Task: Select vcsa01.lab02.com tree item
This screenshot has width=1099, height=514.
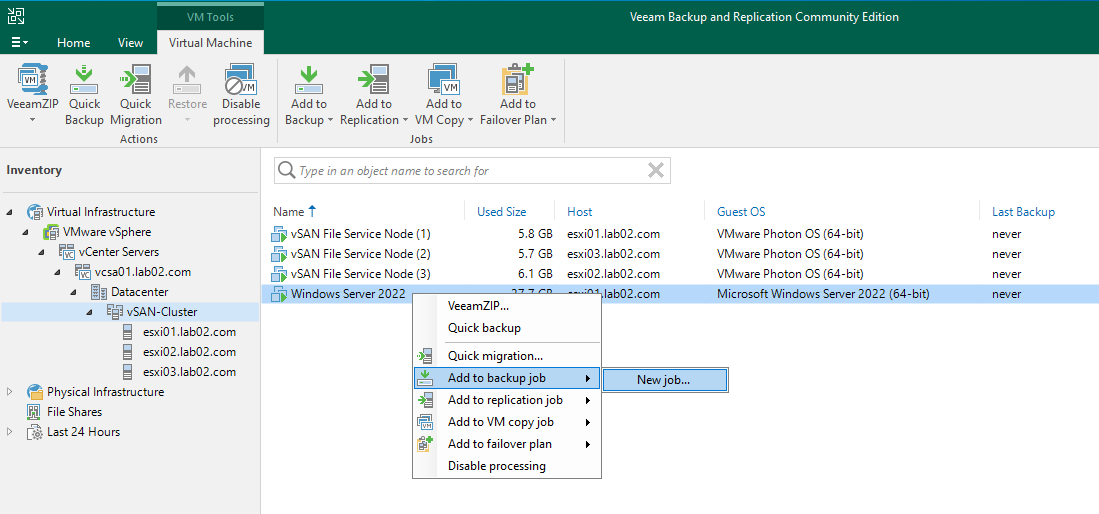Action: (x=143, y=271)
